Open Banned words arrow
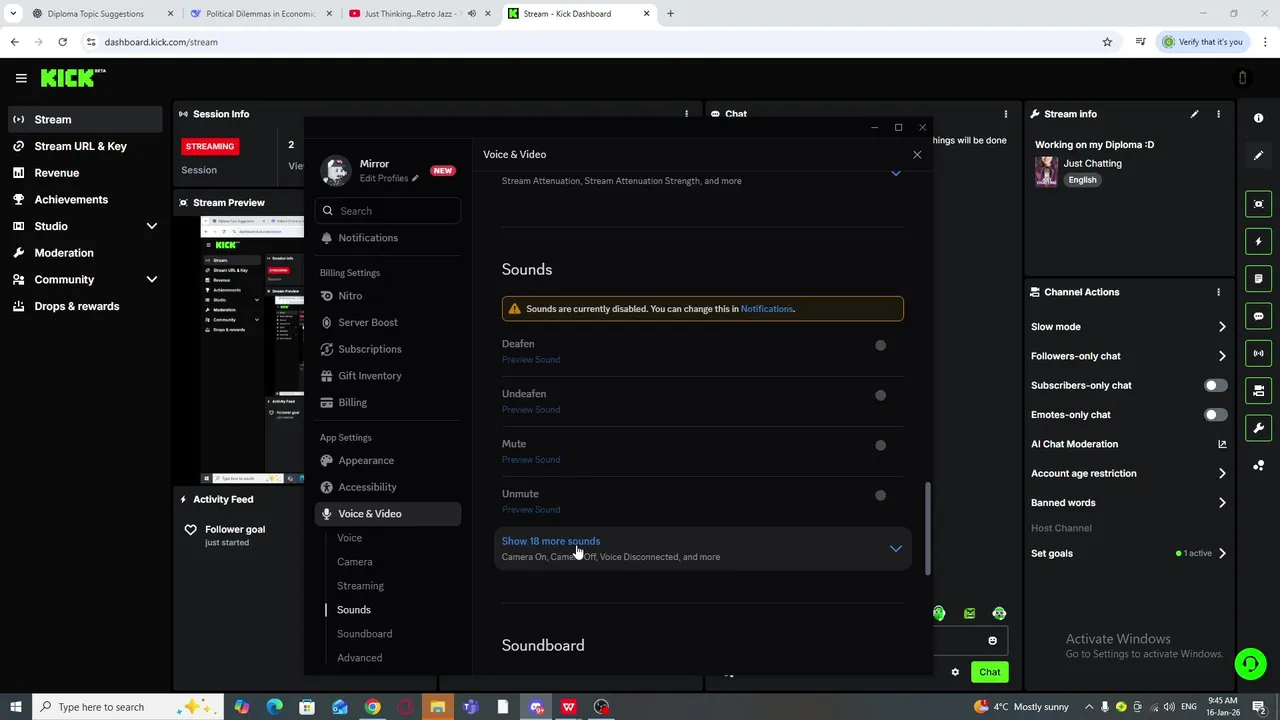The height and width of the screenshot is (720, 1280). 1222,503
